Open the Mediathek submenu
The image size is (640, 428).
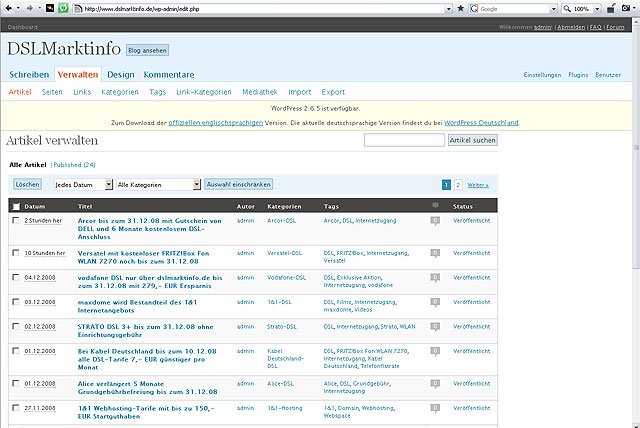[x=260, y=92]
